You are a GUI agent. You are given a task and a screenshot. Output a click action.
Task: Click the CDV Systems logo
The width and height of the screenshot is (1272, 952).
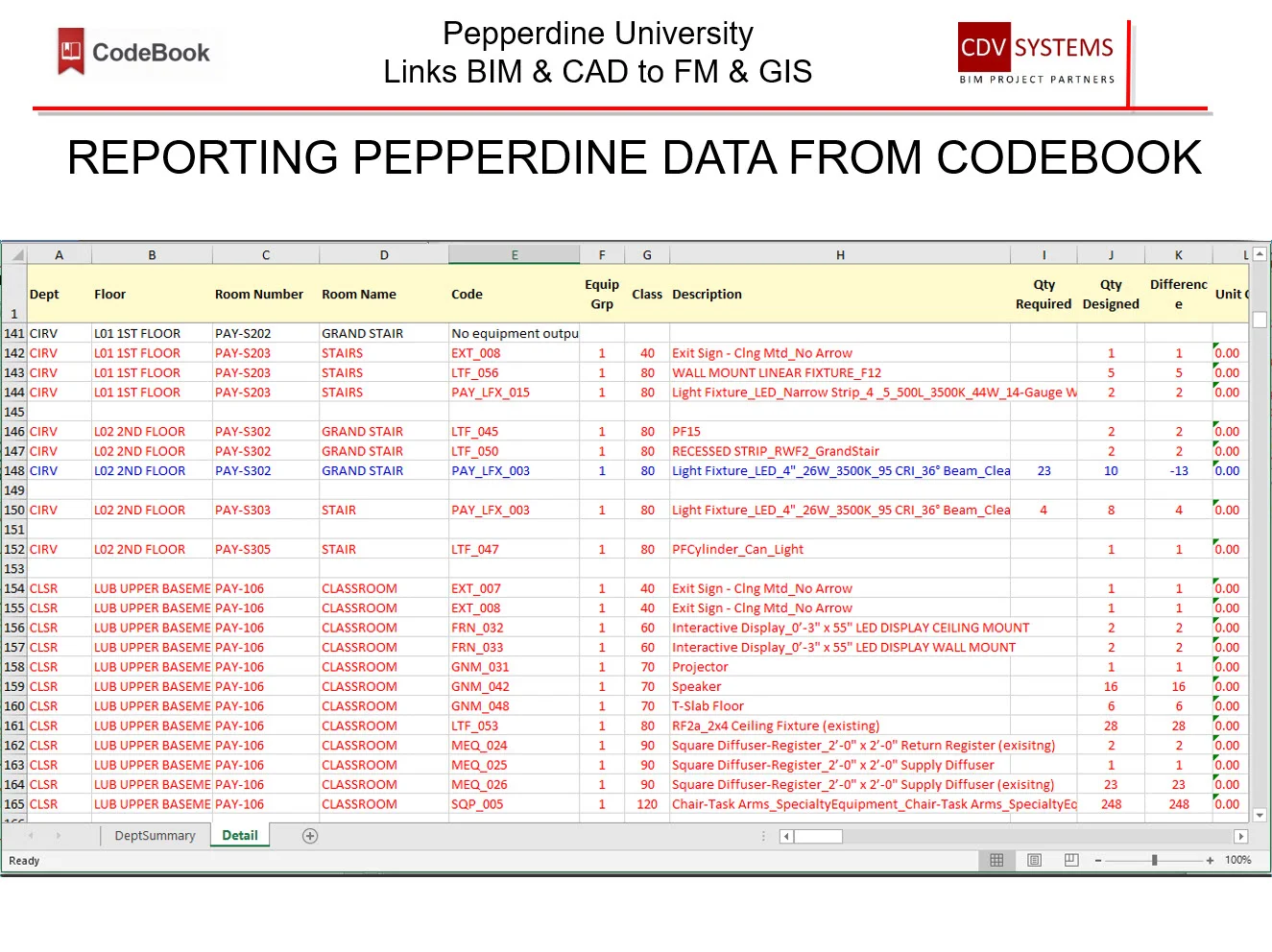(x=1037, y=54)
